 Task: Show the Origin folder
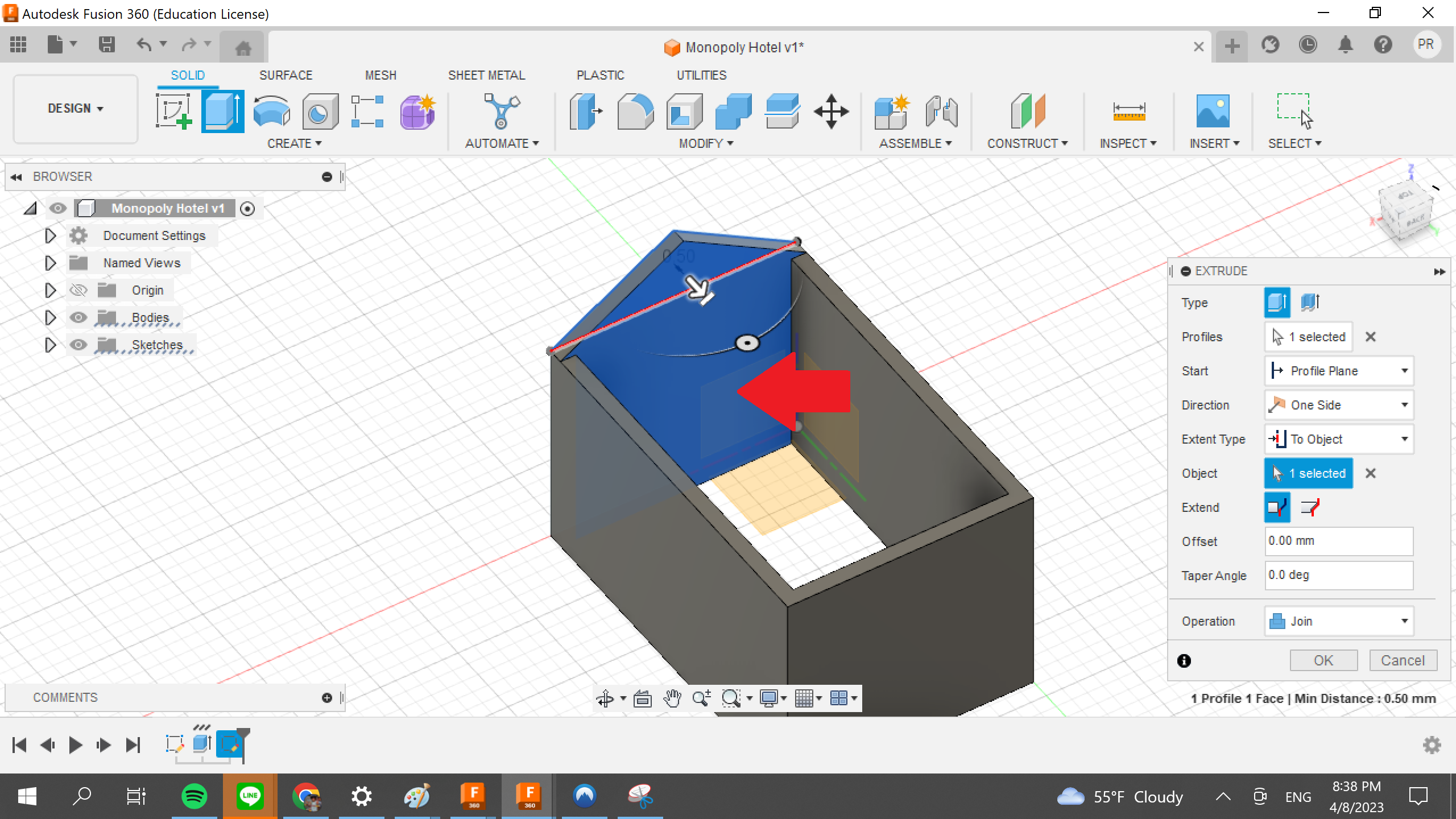pyautogui.click(x=78, y=290)
